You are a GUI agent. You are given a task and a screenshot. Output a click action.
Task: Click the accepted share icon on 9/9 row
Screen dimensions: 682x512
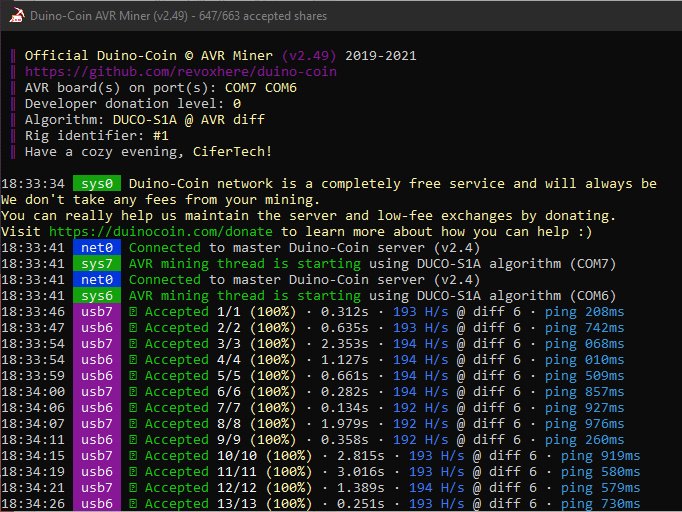133,440
